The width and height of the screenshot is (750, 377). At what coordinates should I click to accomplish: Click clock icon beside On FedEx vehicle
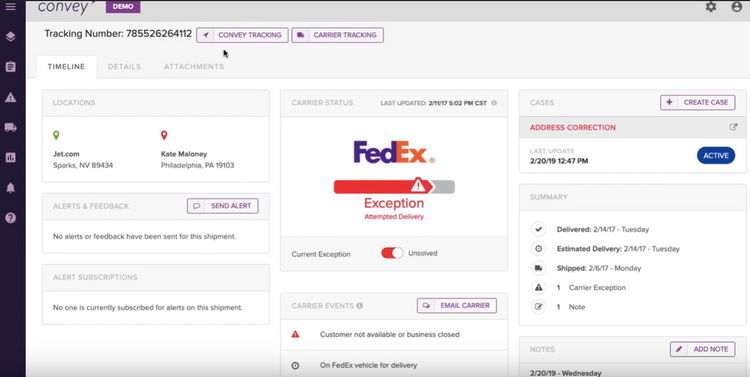295,366
